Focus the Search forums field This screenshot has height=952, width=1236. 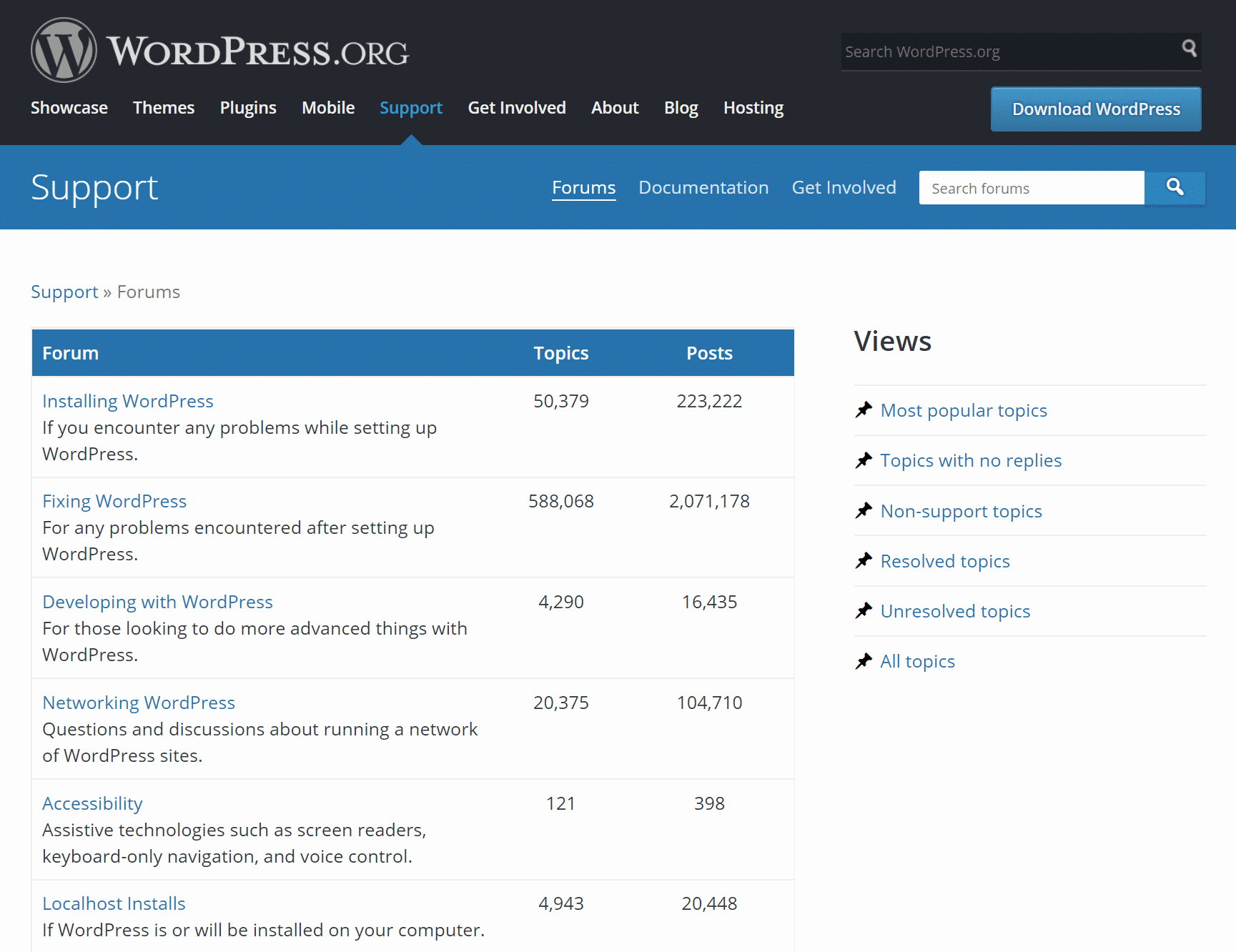pyautogui.click(x=1032, y=188)
